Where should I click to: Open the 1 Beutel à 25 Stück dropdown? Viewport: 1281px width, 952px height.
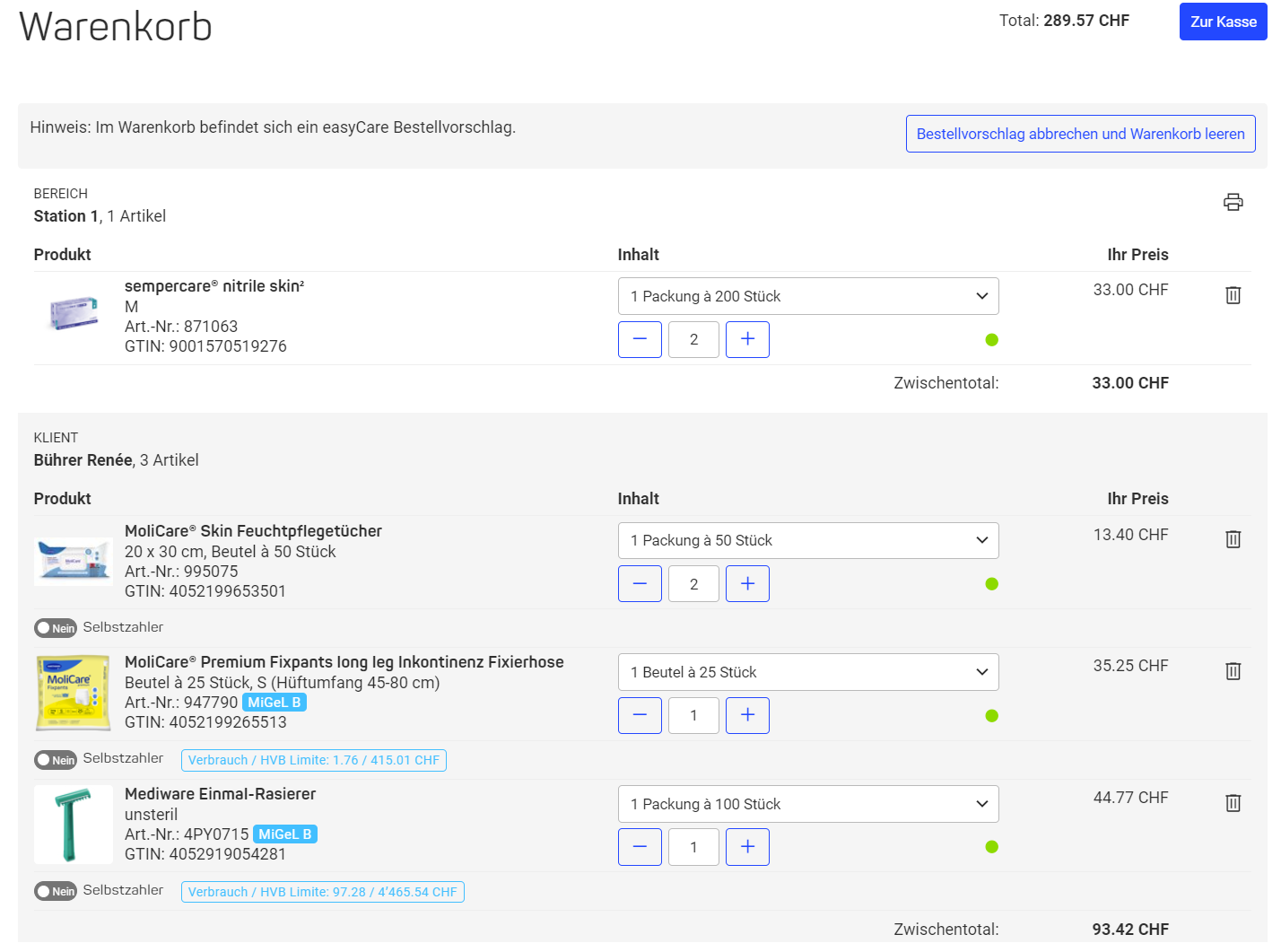(x=808, y=672)
